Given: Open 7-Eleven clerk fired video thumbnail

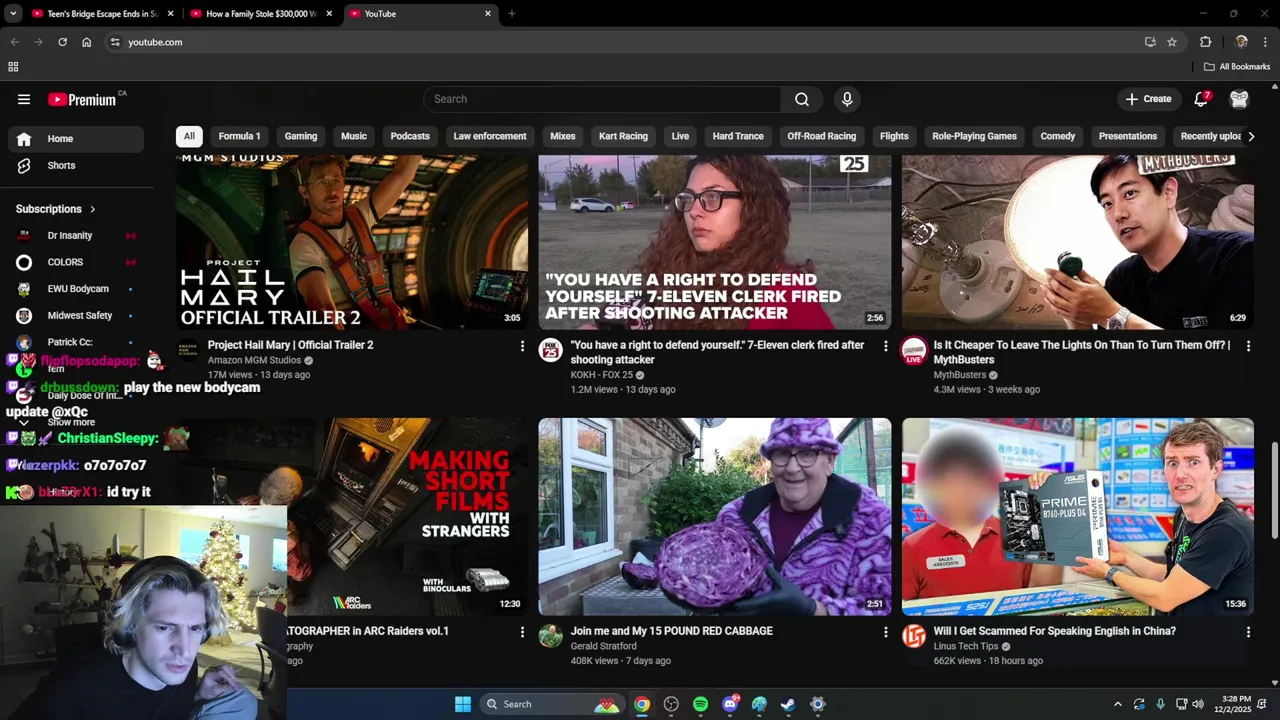Looking at the screenshot, I should (715, 242).
